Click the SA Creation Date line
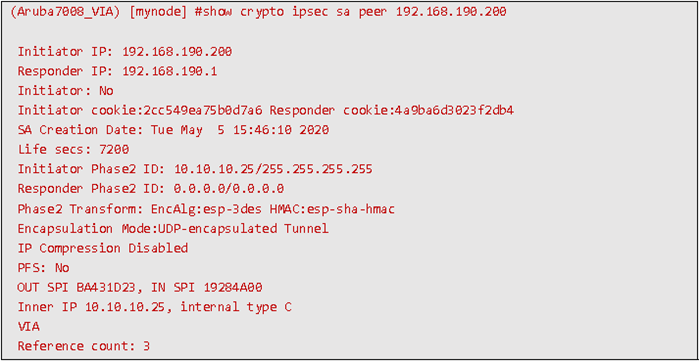The height and width of the screenshot is (363, 700). (x=173, y=130)
